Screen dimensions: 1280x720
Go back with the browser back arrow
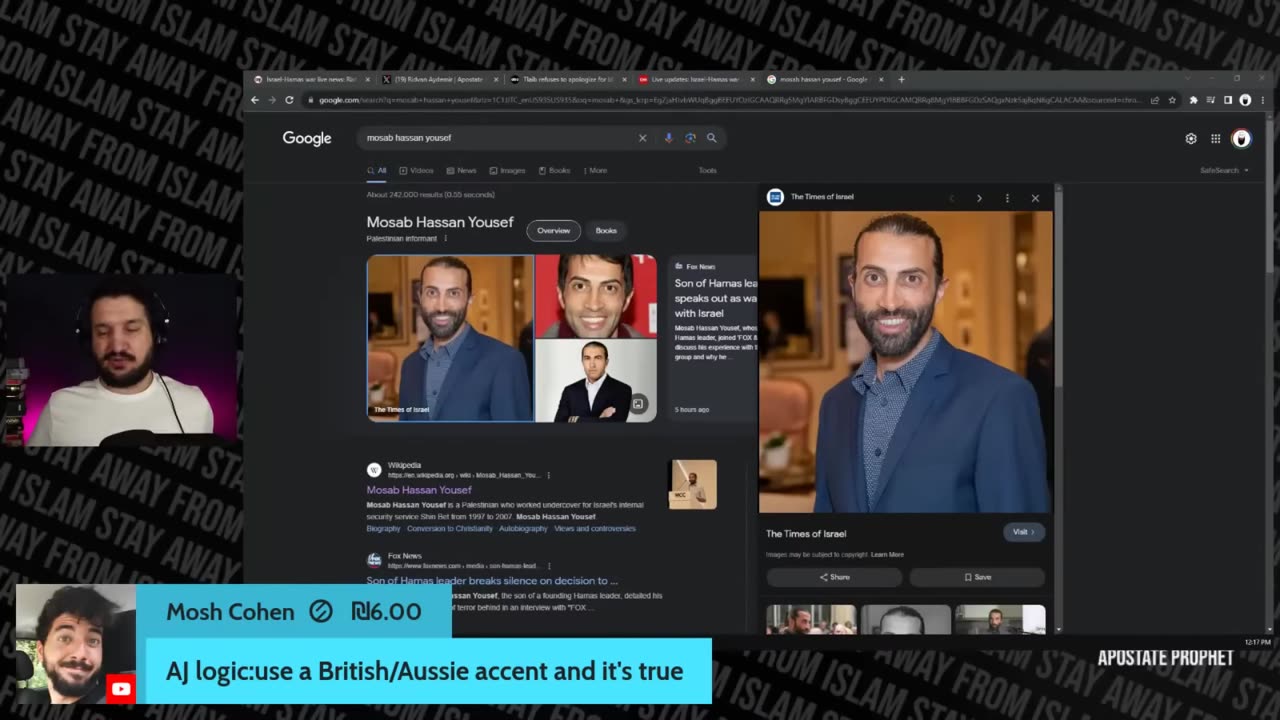click(x=255, y=100)
